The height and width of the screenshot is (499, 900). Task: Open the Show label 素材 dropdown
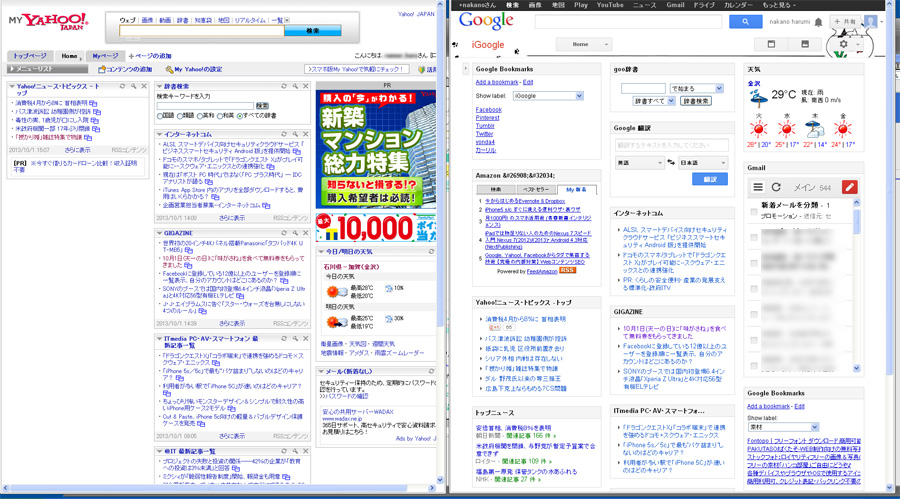coord(783,427)
